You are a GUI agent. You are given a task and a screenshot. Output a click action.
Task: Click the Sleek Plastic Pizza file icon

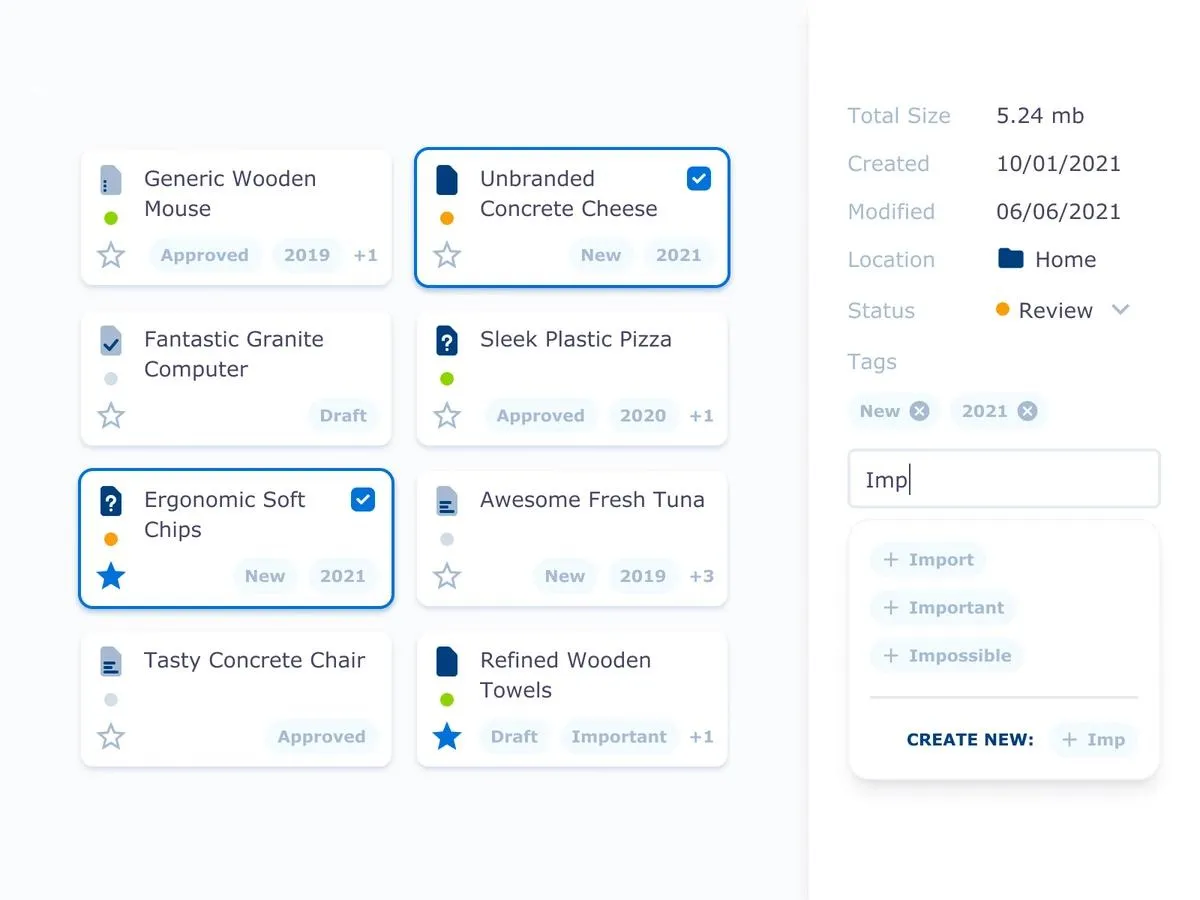[447, 341]
